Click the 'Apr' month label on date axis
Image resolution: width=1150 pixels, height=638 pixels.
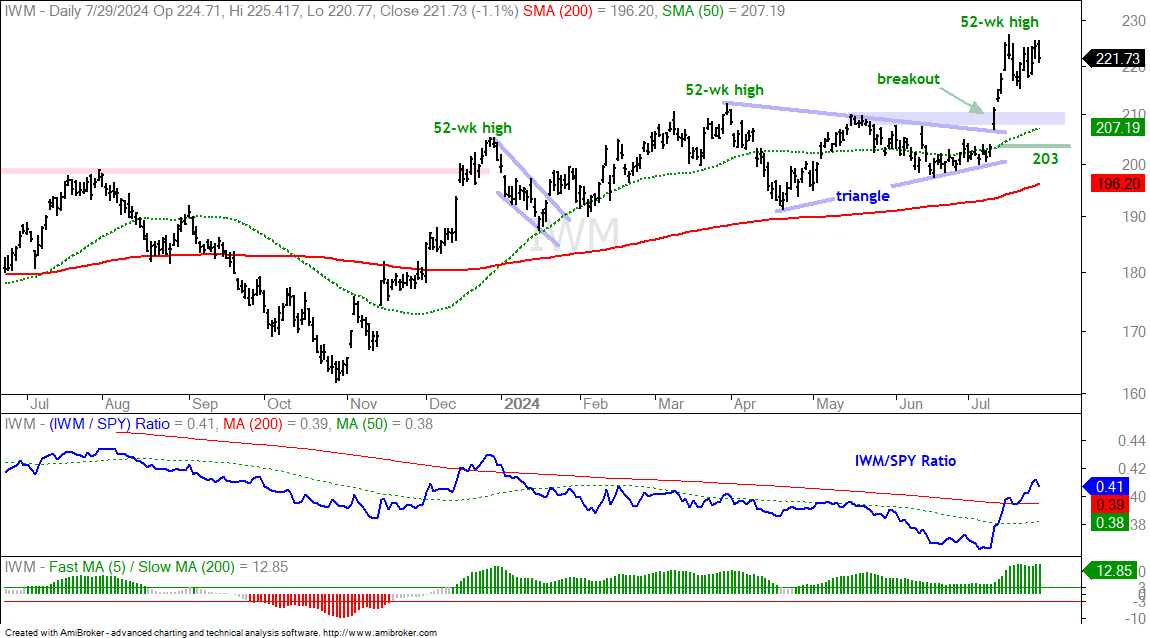pos(745,403)
